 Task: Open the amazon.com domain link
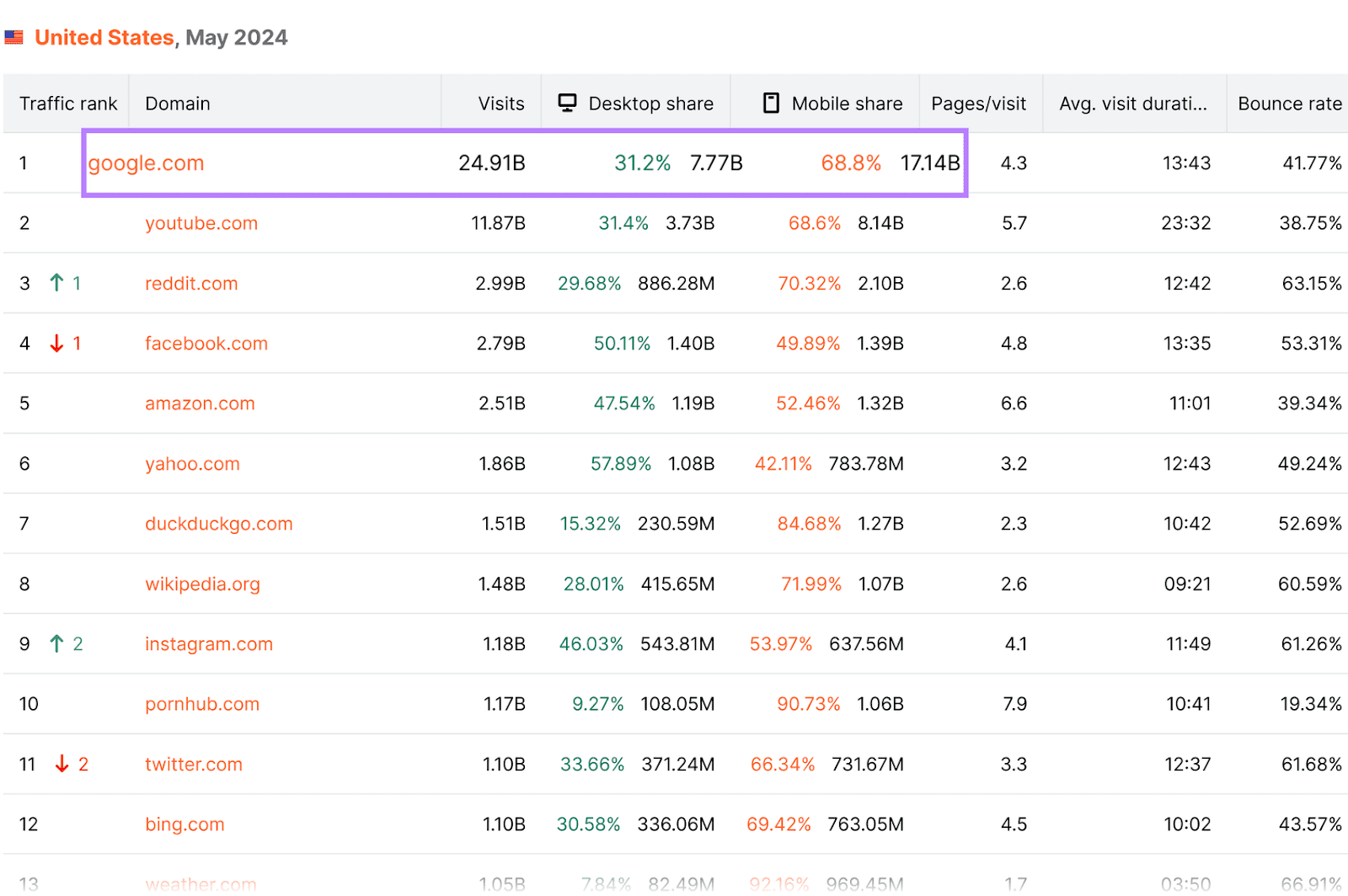tap(199, 403)
